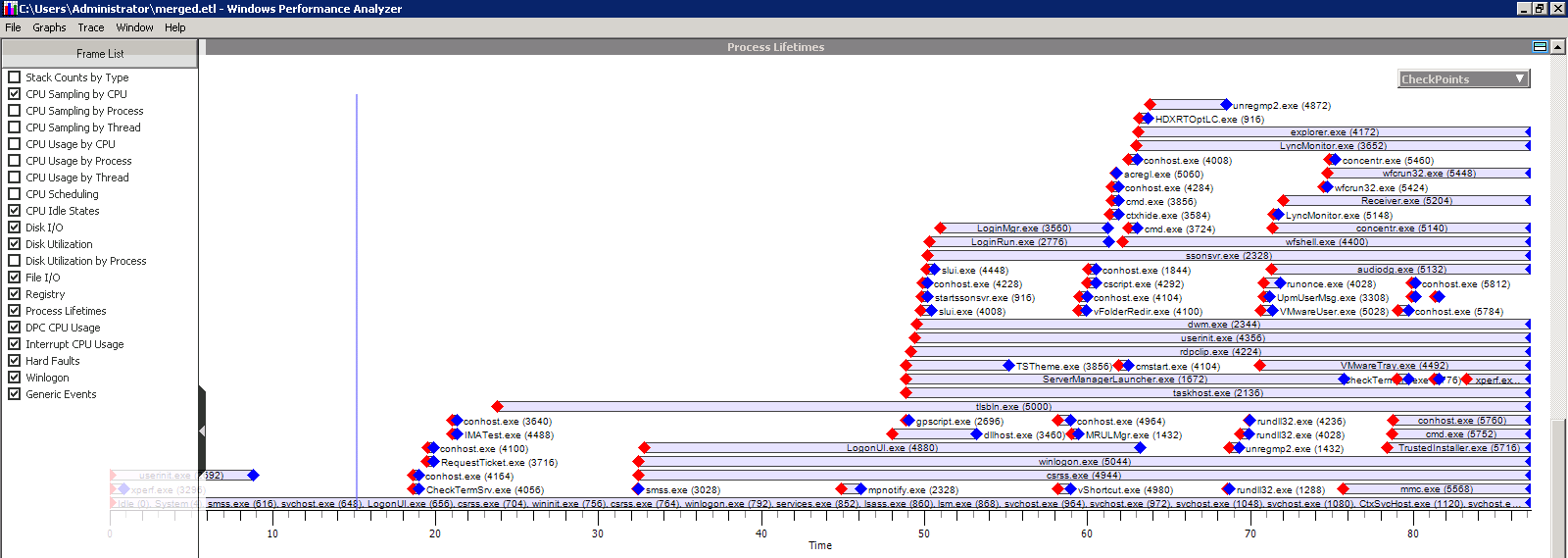
Task: Open the Window menu
Action: (134, 27)
